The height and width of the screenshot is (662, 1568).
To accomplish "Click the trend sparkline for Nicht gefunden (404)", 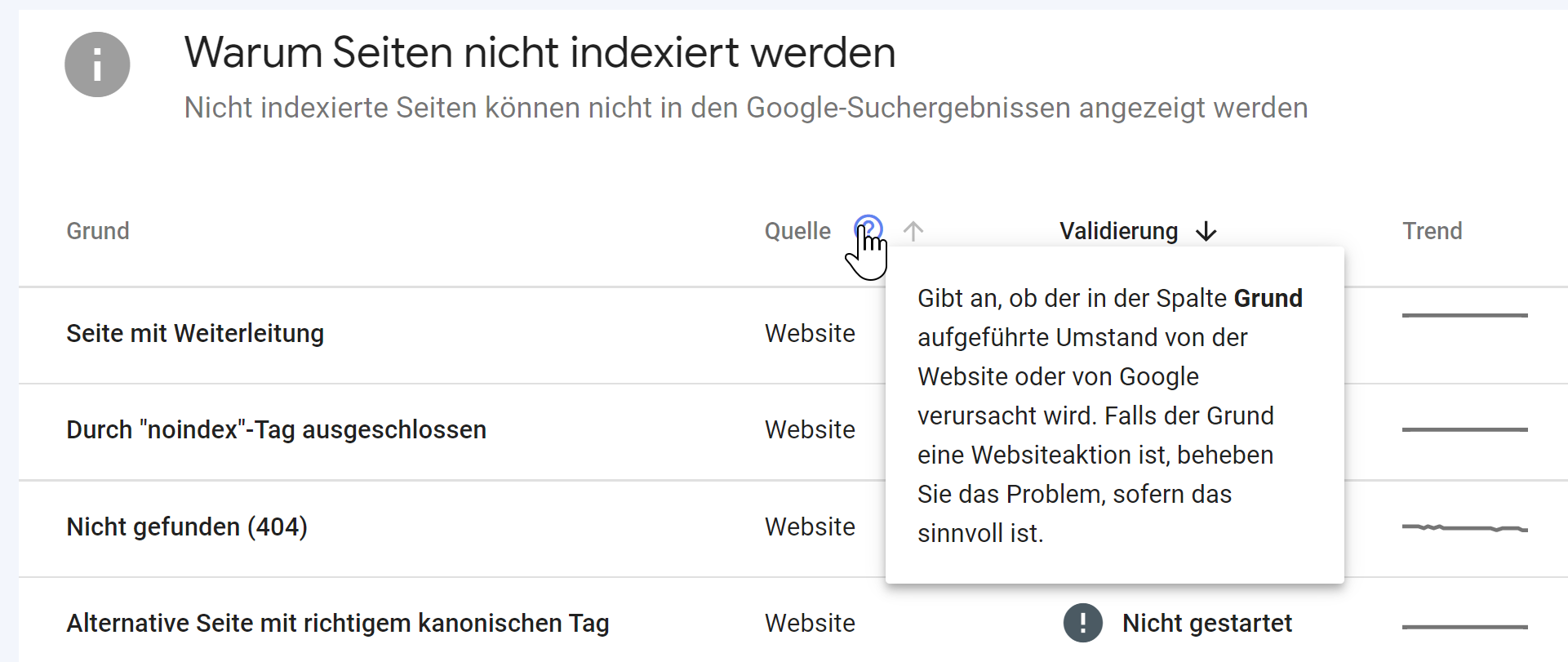I will pyautogui.click(x=1465, y=529).
